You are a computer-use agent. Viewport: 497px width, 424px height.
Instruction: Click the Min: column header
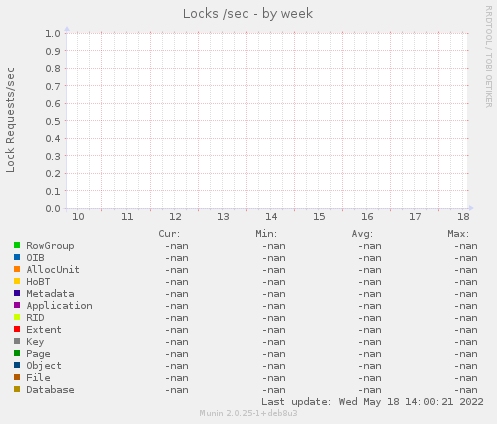pos(266,234)
